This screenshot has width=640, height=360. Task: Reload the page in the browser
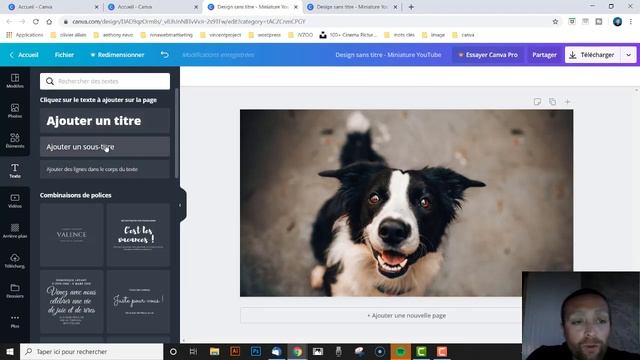point(36,22)
